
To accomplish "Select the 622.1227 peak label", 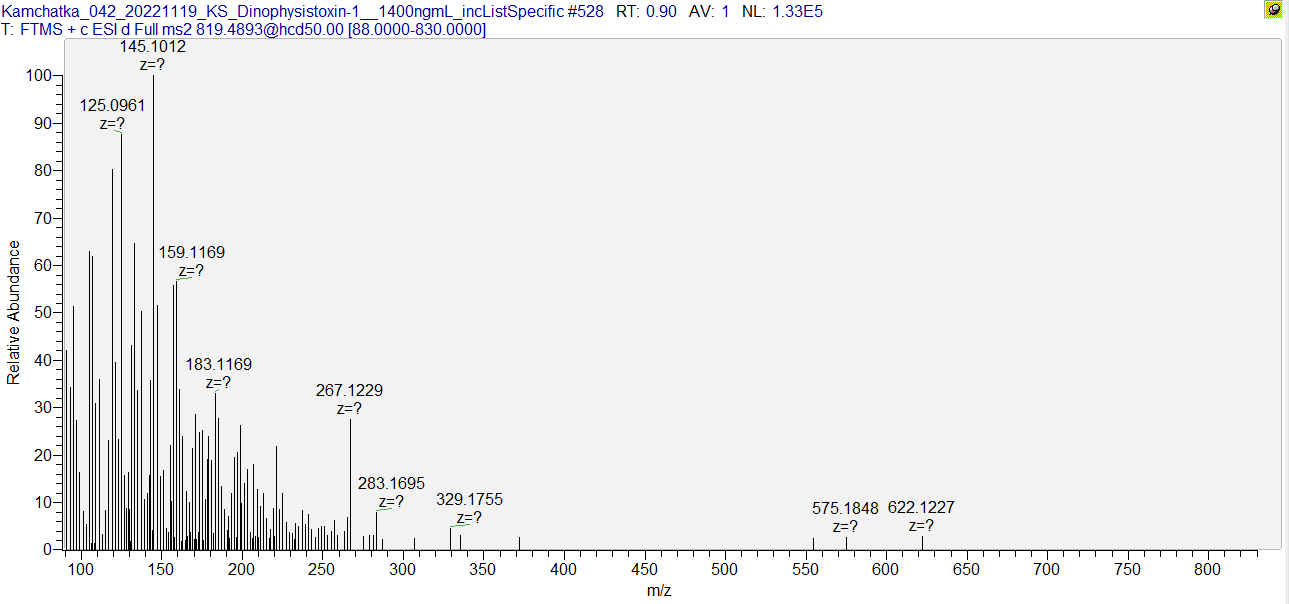I will (x=921, y=508).
